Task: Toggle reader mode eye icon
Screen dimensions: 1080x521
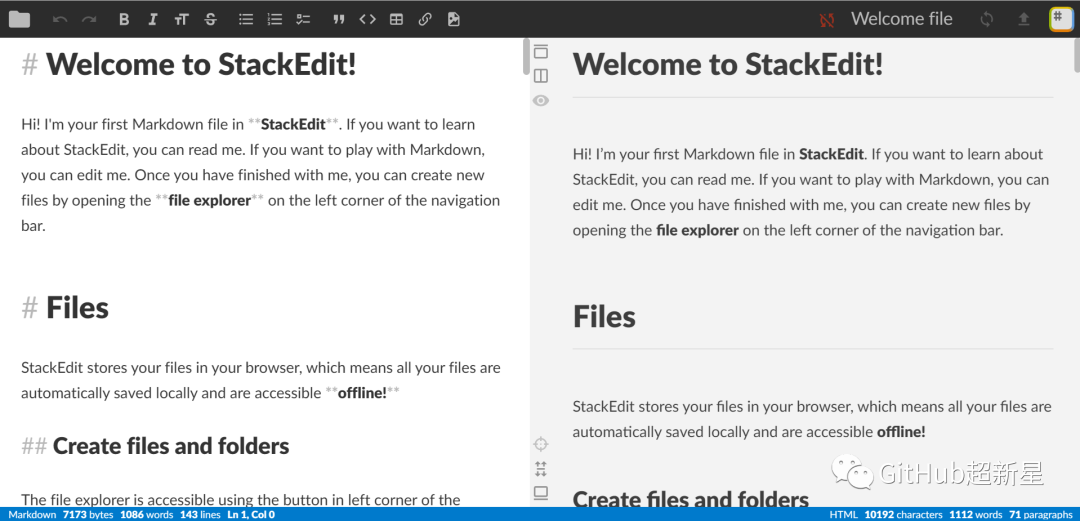Action: tap(541, 101)
